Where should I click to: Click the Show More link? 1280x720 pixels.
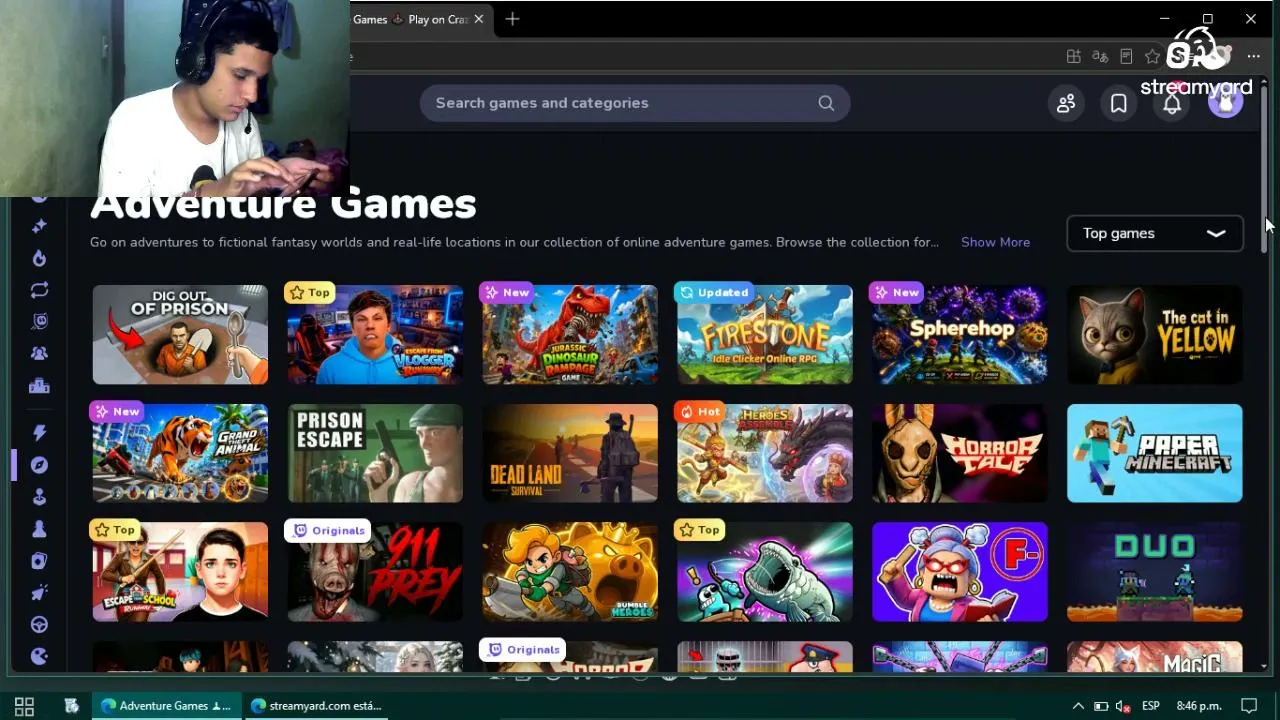tap(995, 242)
